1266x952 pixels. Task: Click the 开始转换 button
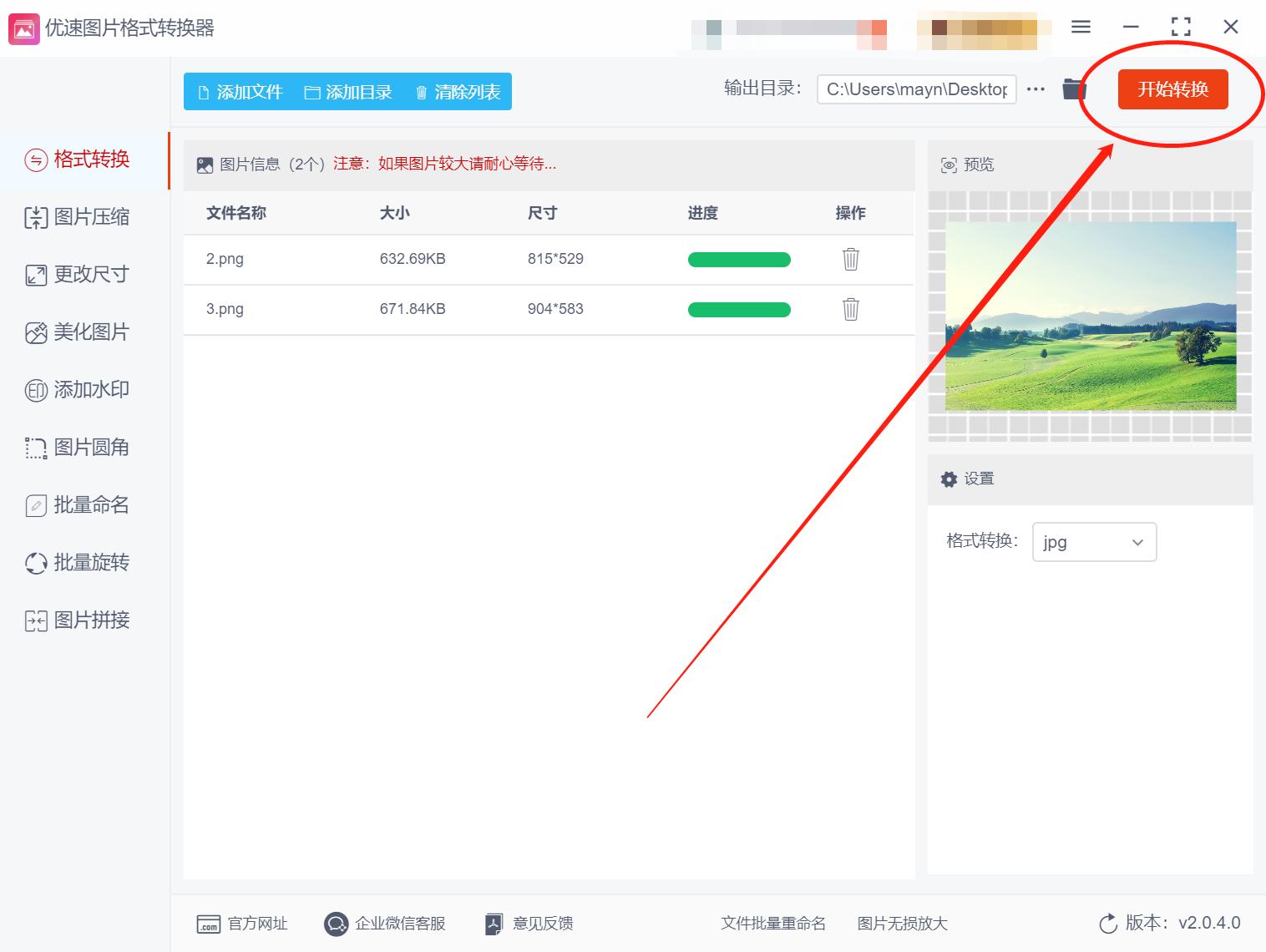[x=1172, y=90]
